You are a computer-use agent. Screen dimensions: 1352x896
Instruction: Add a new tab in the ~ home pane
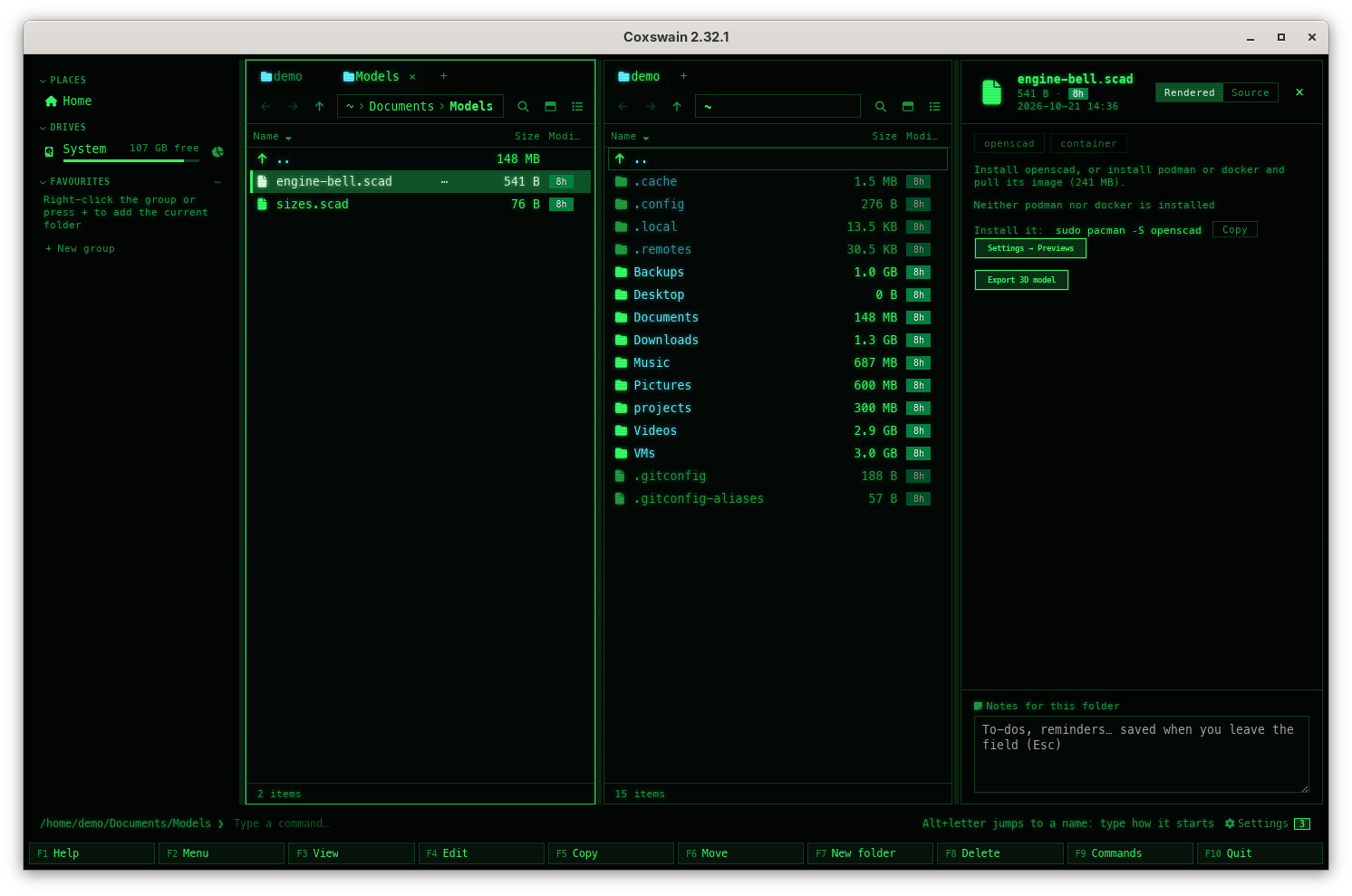683,76
